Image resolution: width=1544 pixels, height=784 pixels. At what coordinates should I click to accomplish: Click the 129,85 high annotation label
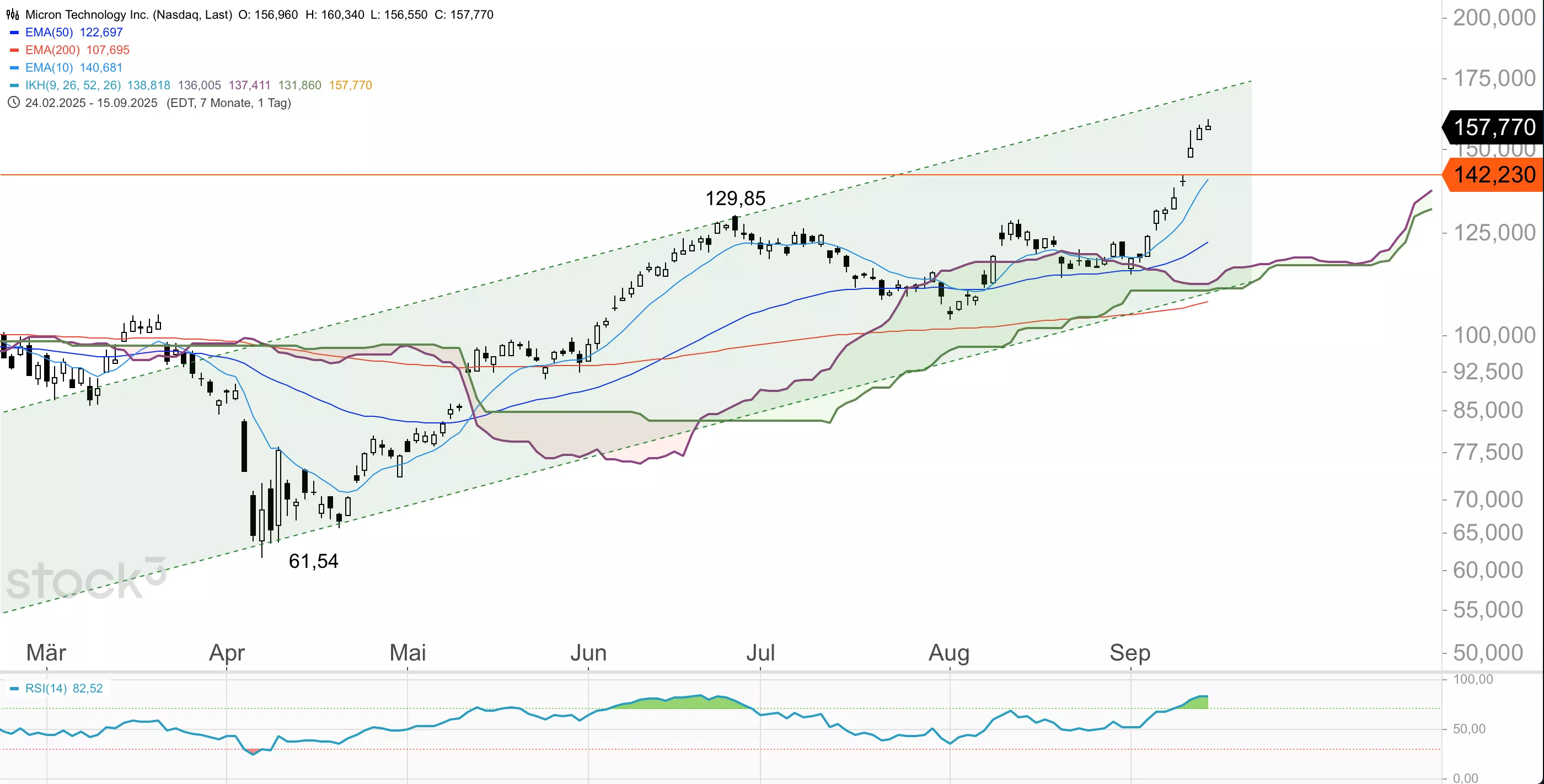click(736, 198)
